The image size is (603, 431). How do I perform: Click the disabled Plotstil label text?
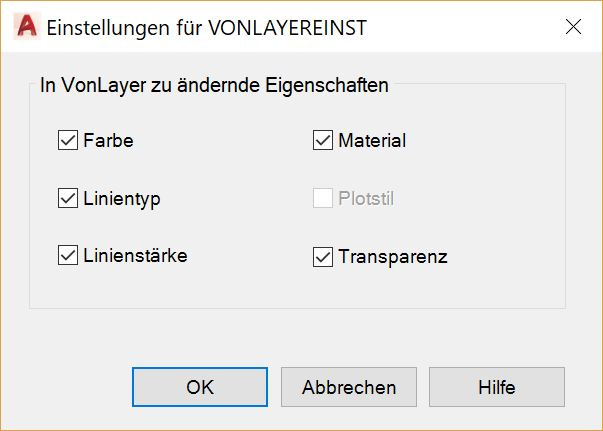click(x=366, y=198)
